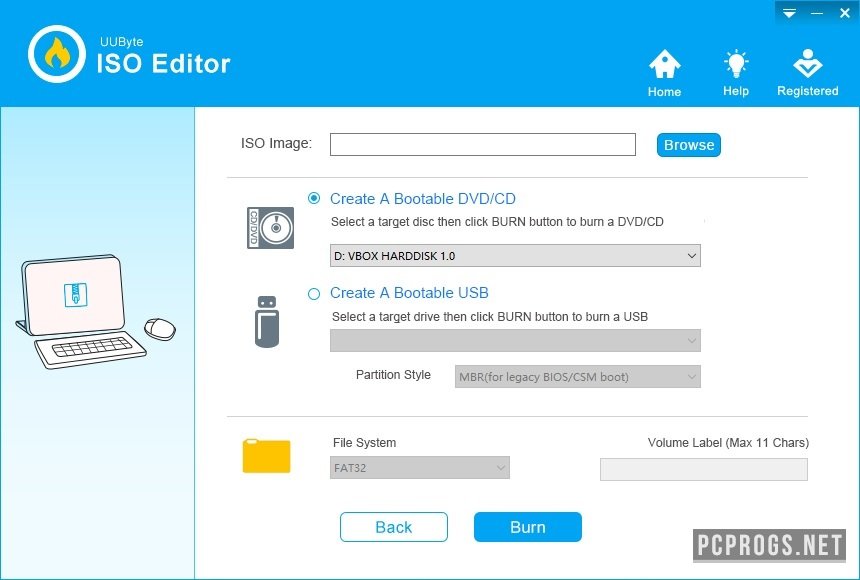
Task: Click the Back button
Action: point(393,527)
